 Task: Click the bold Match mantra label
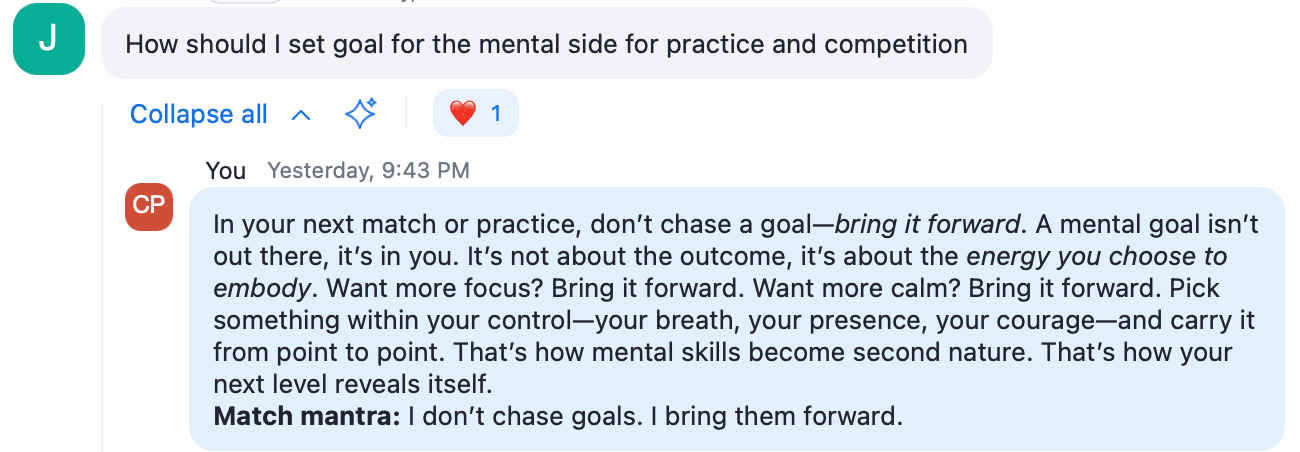tap(307, 416)
